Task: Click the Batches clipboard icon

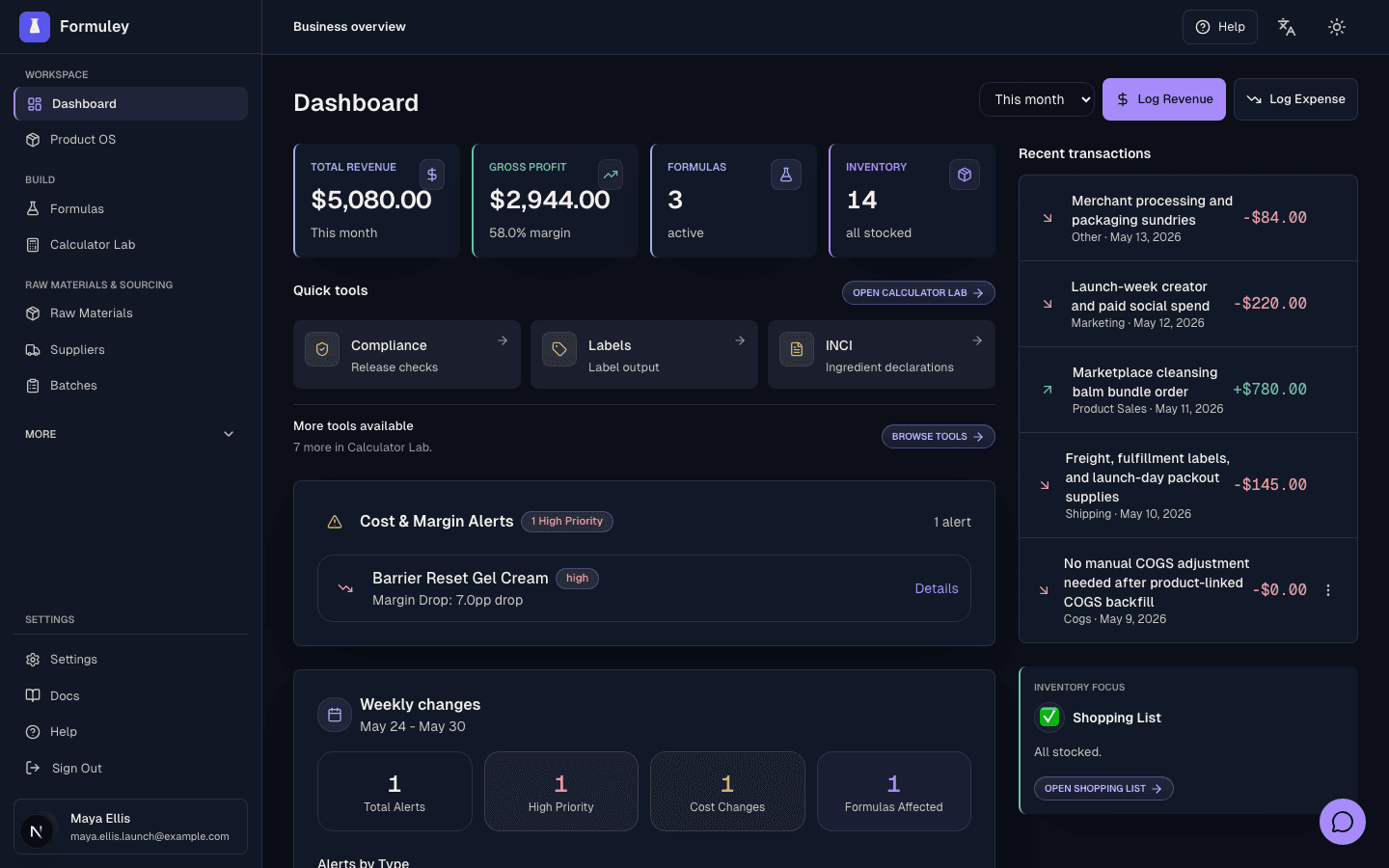Action: [x=33, y=386]
